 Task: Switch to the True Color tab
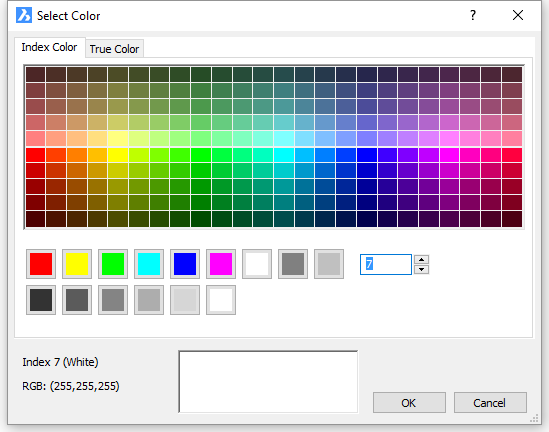click(114, 49)
